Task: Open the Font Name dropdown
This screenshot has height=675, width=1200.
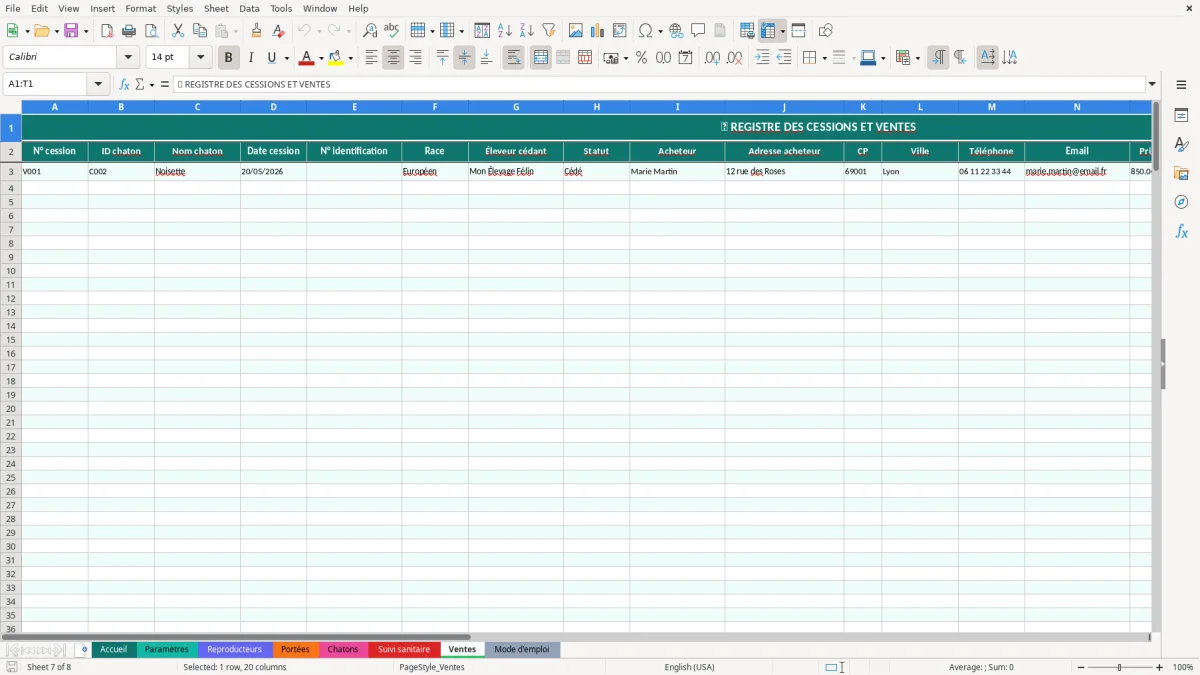Action: tap(128, 58)
